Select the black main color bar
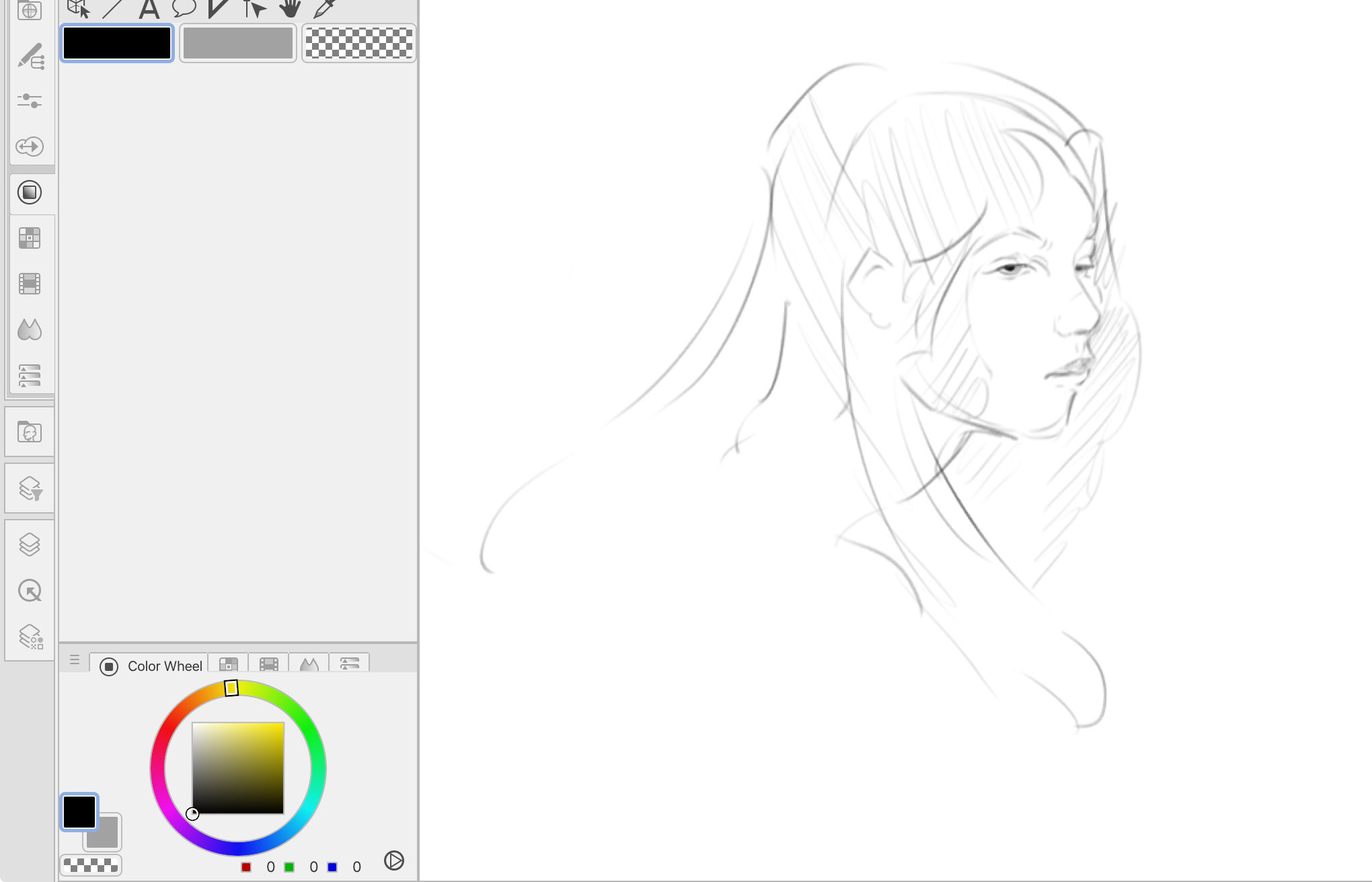The width and height of the screenshot is (1372, 882). tap(117, 44)
